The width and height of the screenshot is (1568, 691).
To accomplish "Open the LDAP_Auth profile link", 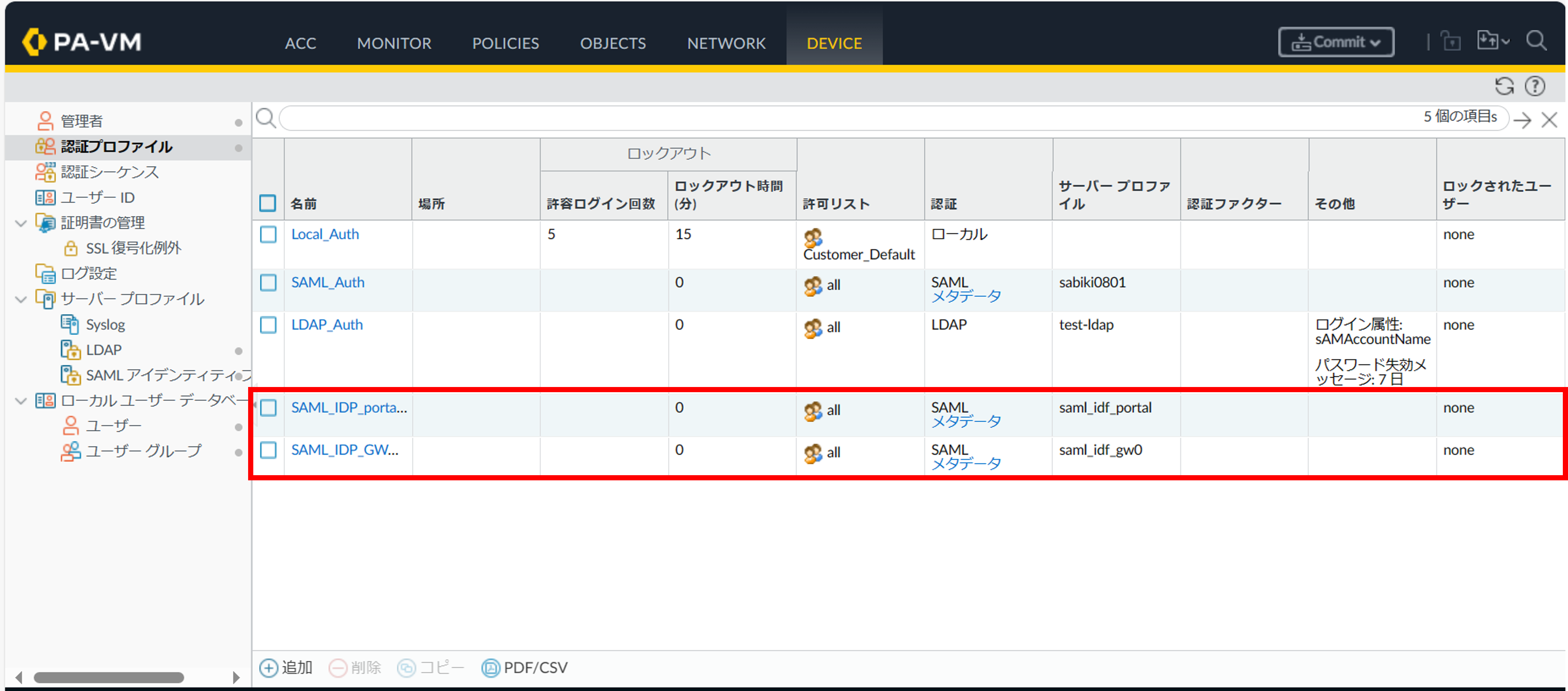I will tap(327, 325).
